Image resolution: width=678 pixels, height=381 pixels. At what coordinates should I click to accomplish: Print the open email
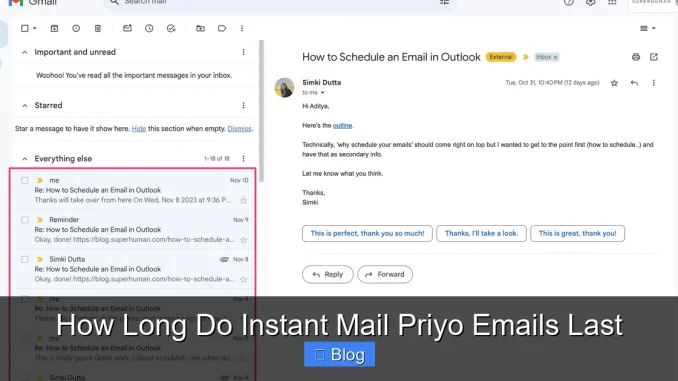tap(636, 57)
